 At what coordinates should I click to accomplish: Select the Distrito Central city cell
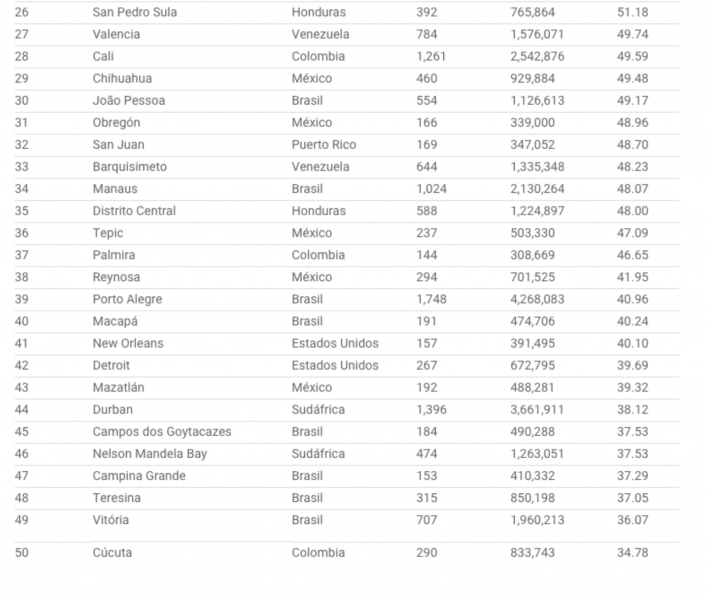pos(134,211)
